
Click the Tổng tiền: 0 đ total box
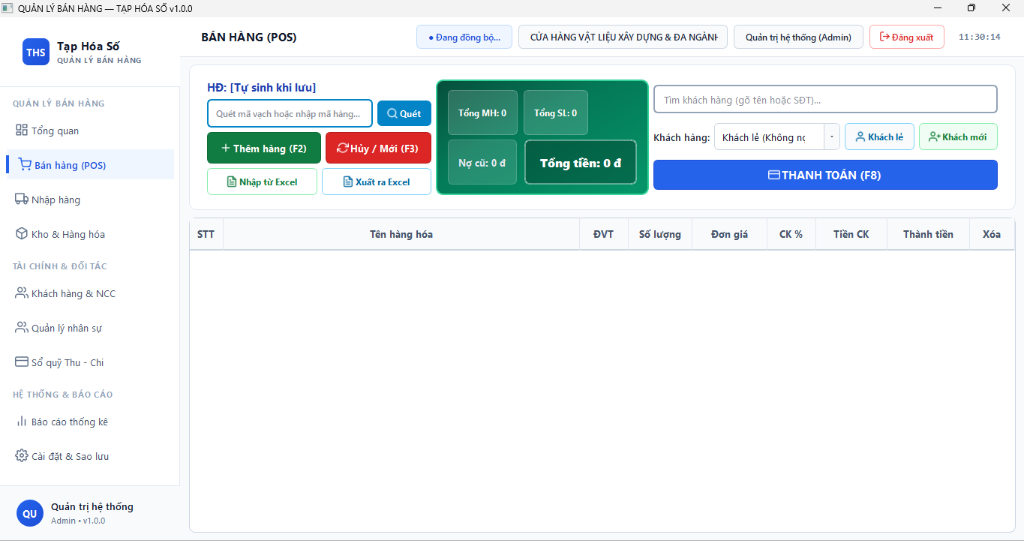581,163
